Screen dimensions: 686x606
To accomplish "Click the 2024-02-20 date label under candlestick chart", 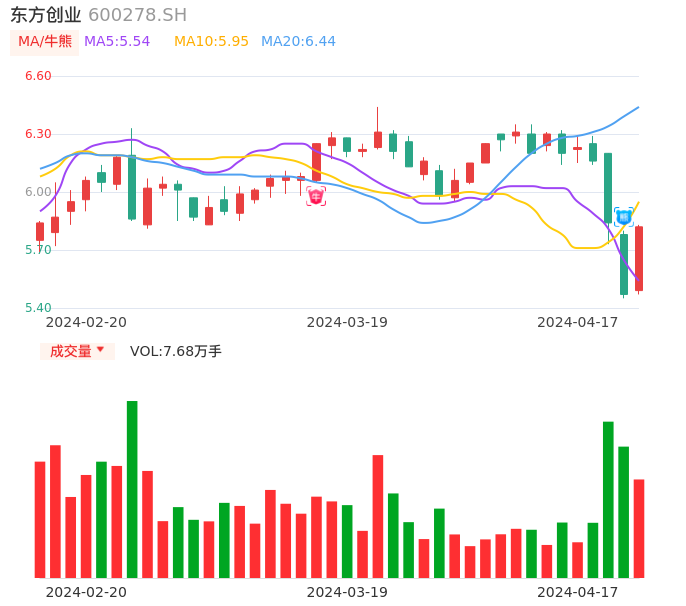I will (86, 322).
